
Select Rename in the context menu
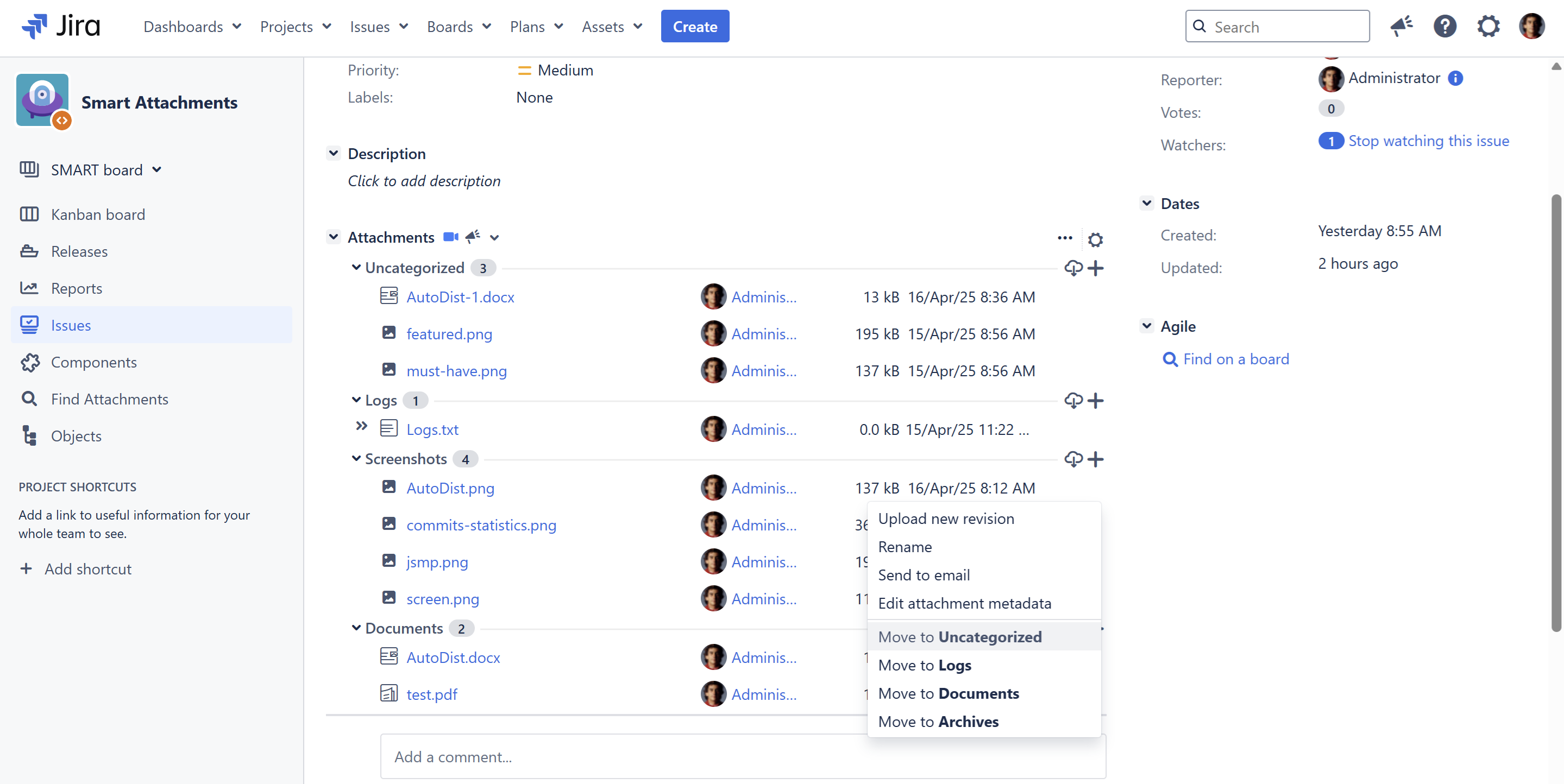click(905, 547)
